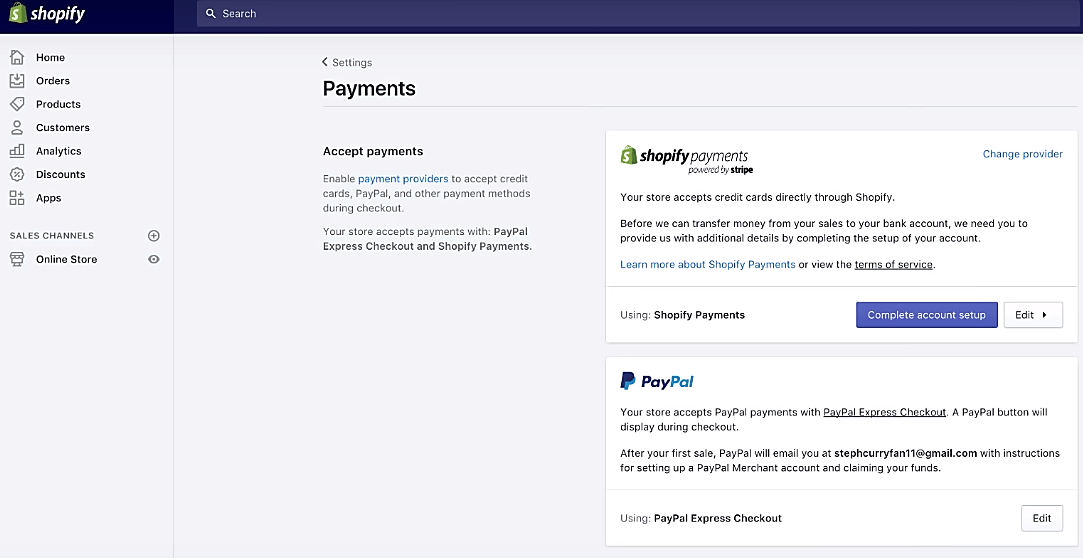Click the Products tag icon

[17, 104]
